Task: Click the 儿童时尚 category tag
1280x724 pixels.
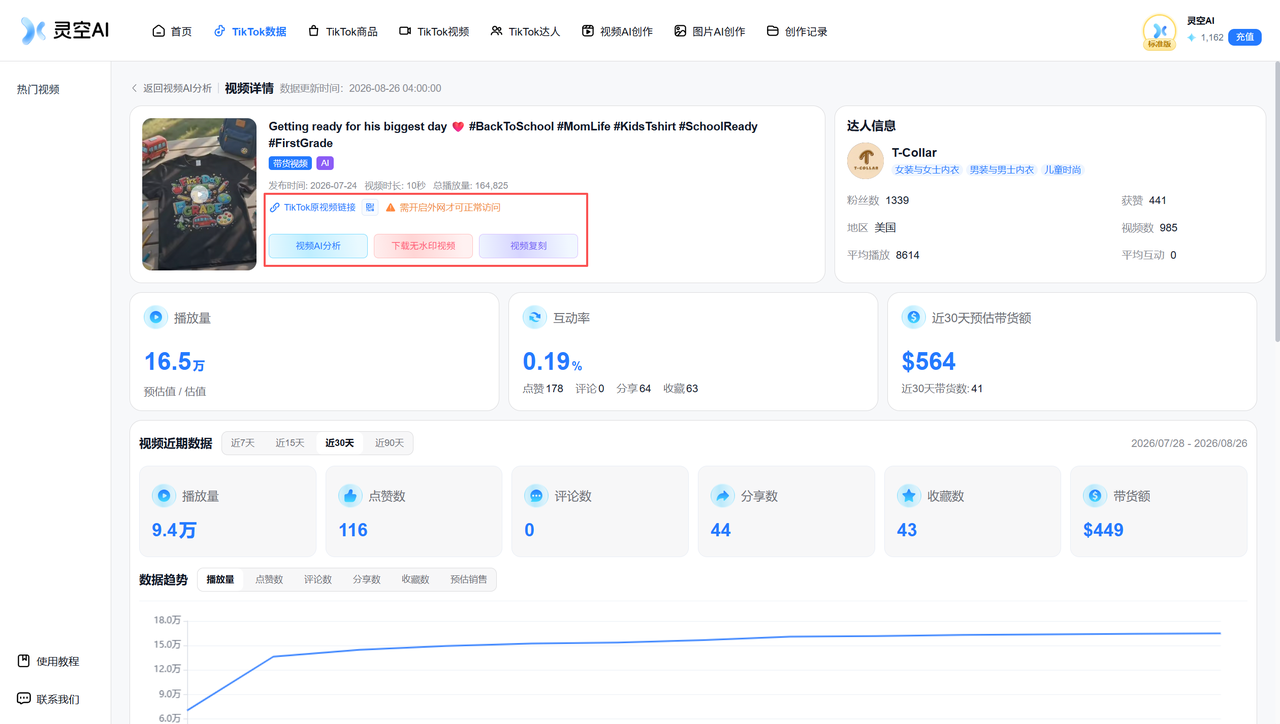Action: coord(1062,170)
